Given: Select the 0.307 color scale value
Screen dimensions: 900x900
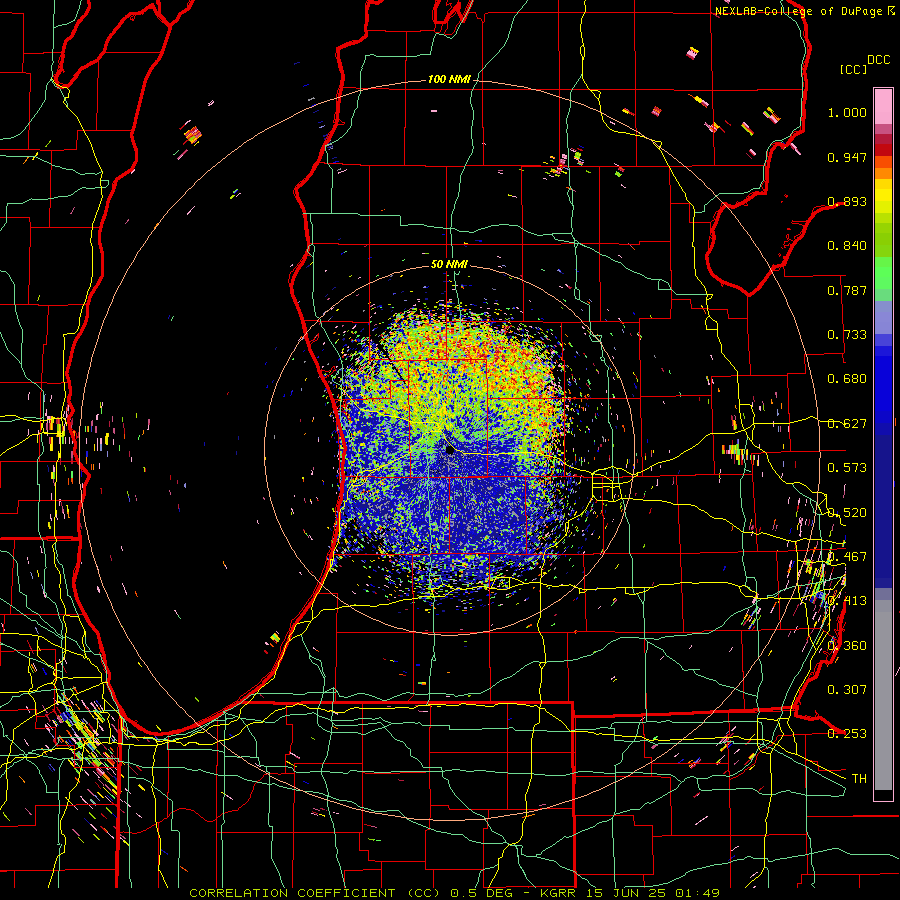Looking at the screenshot, I should tap(847, 690).
